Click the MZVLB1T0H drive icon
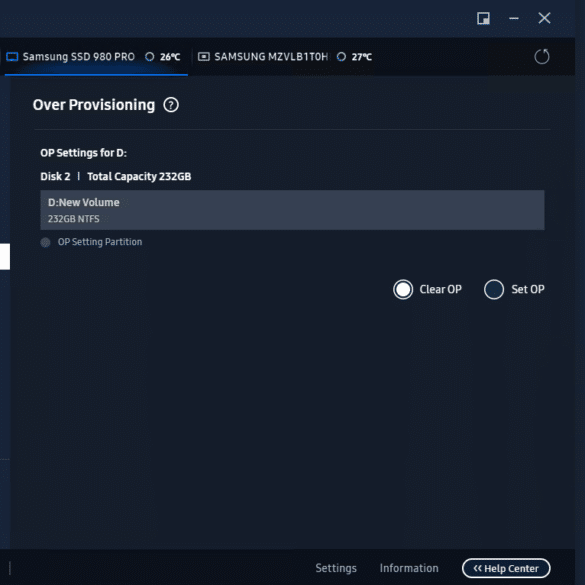The image size is (585, 585). point(203,57)
